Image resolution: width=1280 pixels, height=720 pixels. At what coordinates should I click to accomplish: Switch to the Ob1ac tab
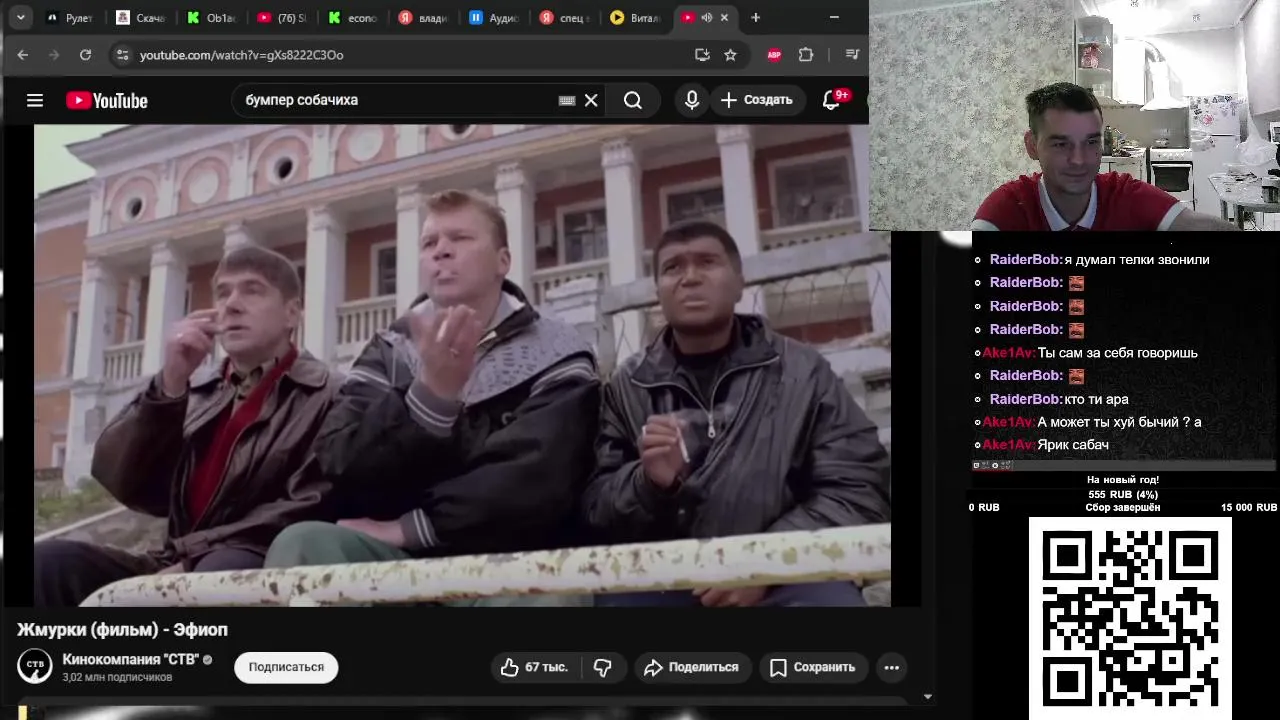pos(210,18)
